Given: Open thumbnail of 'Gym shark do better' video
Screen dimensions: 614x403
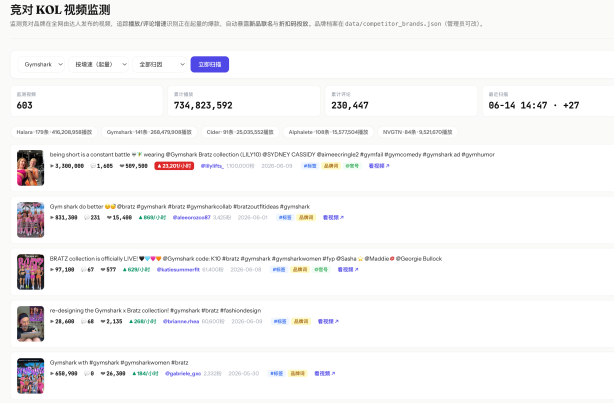Looking at the screenshot, I should tap(31, 220).
